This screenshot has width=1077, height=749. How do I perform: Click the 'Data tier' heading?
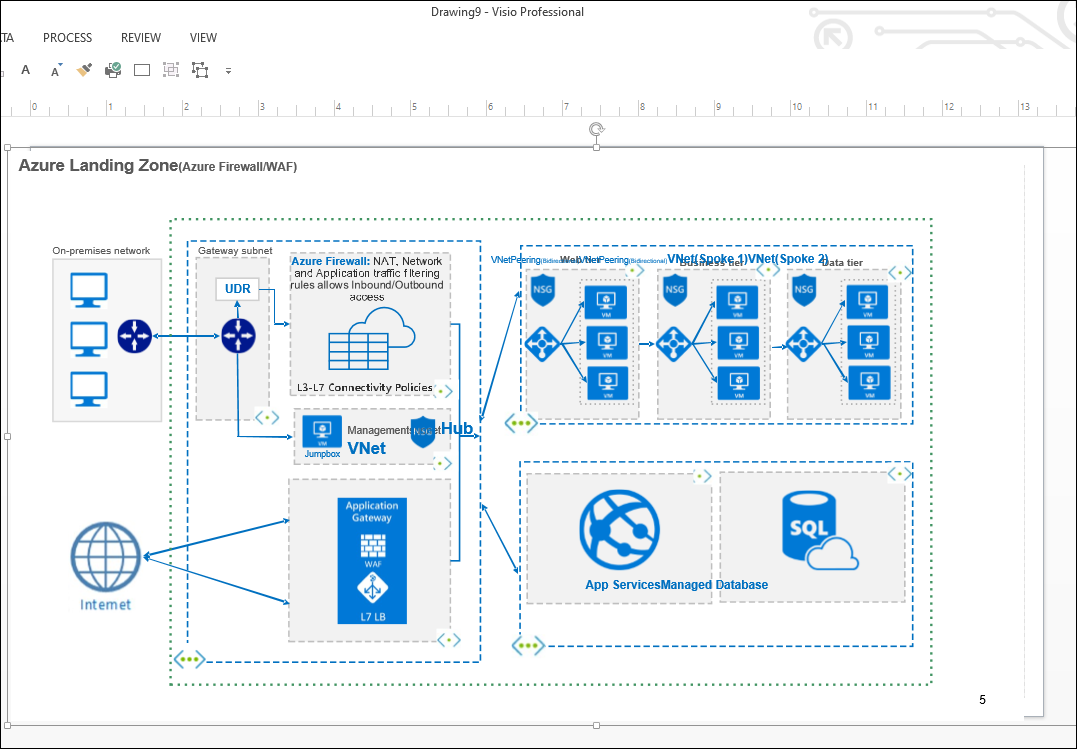(843, 262)
